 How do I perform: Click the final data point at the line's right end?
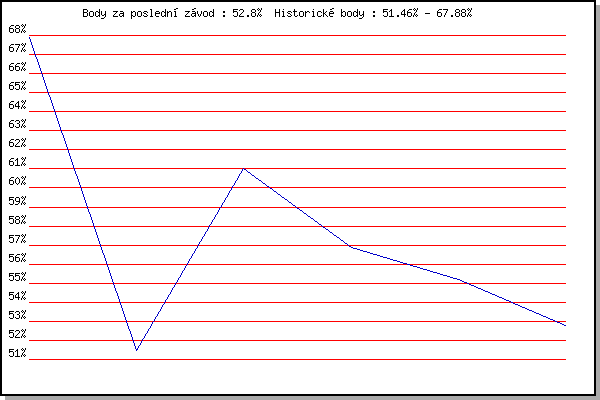[x=565, y=325]
